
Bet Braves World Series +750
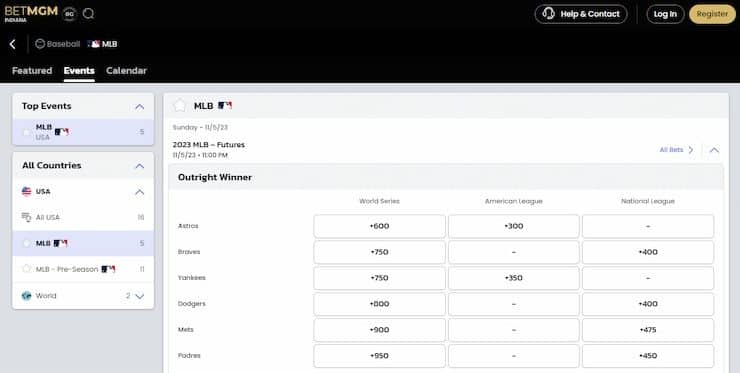tap(379, 252)
